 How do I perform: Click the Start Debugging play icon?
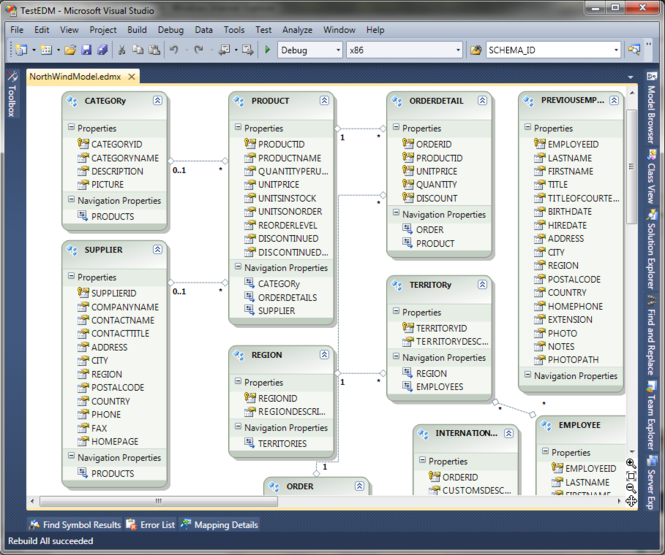[x=268, y=50]
